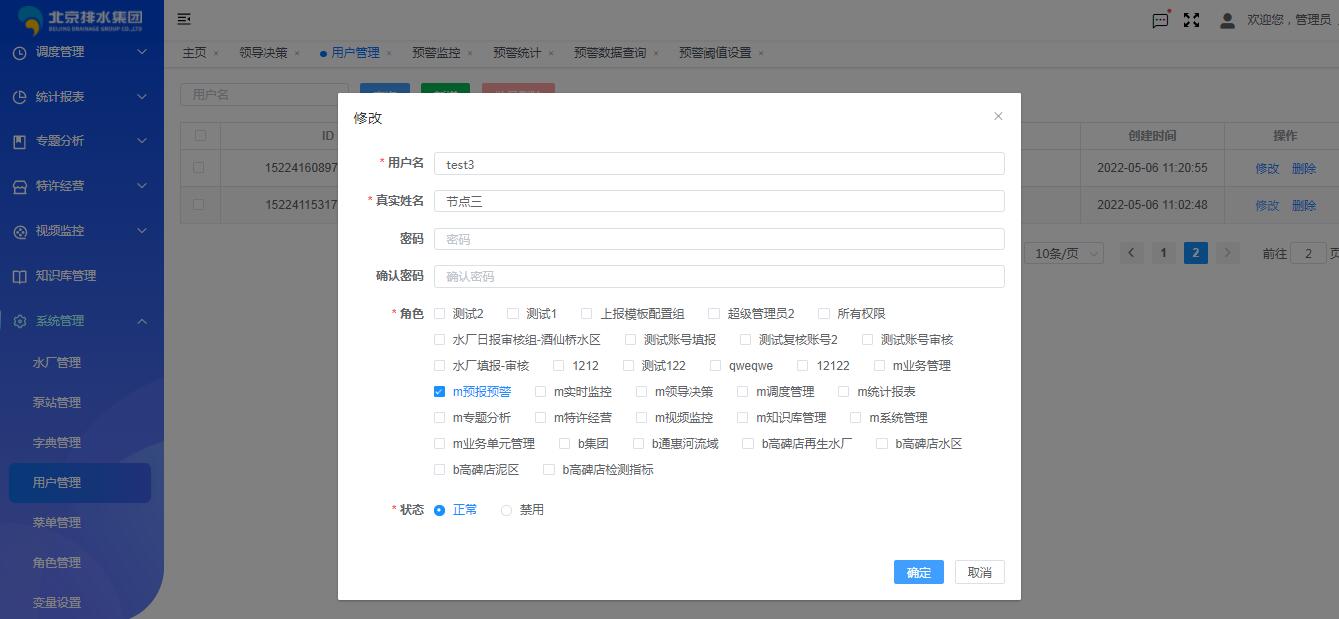Viewport: 1339px width, 619px height.
Task: Uncheck the m预报预警 role checkbox
Action: [x=439, y=392]
